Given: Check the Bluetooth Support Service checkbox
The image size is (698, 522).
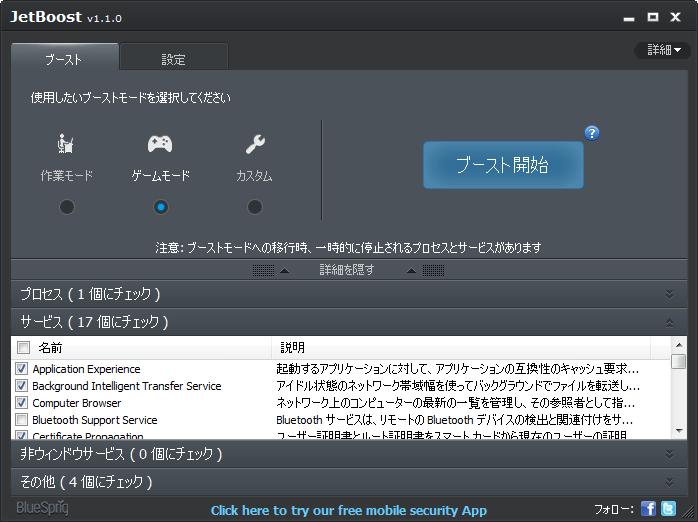Looking at the screenshot, I should (x=21, y=419).
